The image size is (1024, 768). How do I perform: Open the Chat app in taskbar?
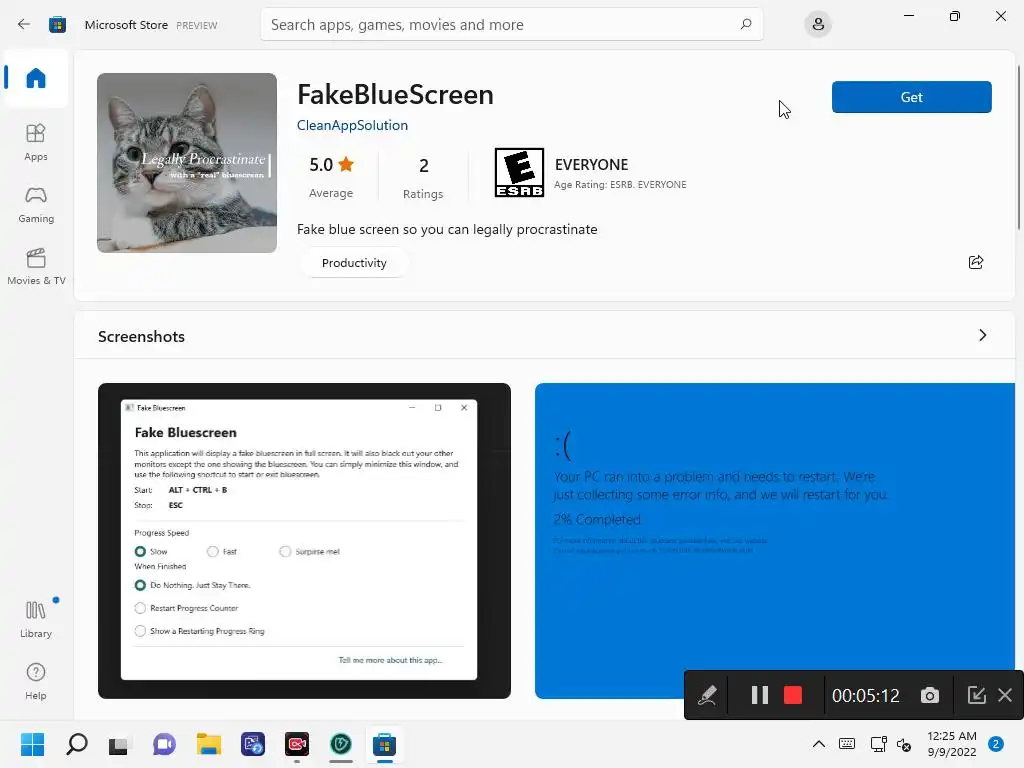(164, 744)
